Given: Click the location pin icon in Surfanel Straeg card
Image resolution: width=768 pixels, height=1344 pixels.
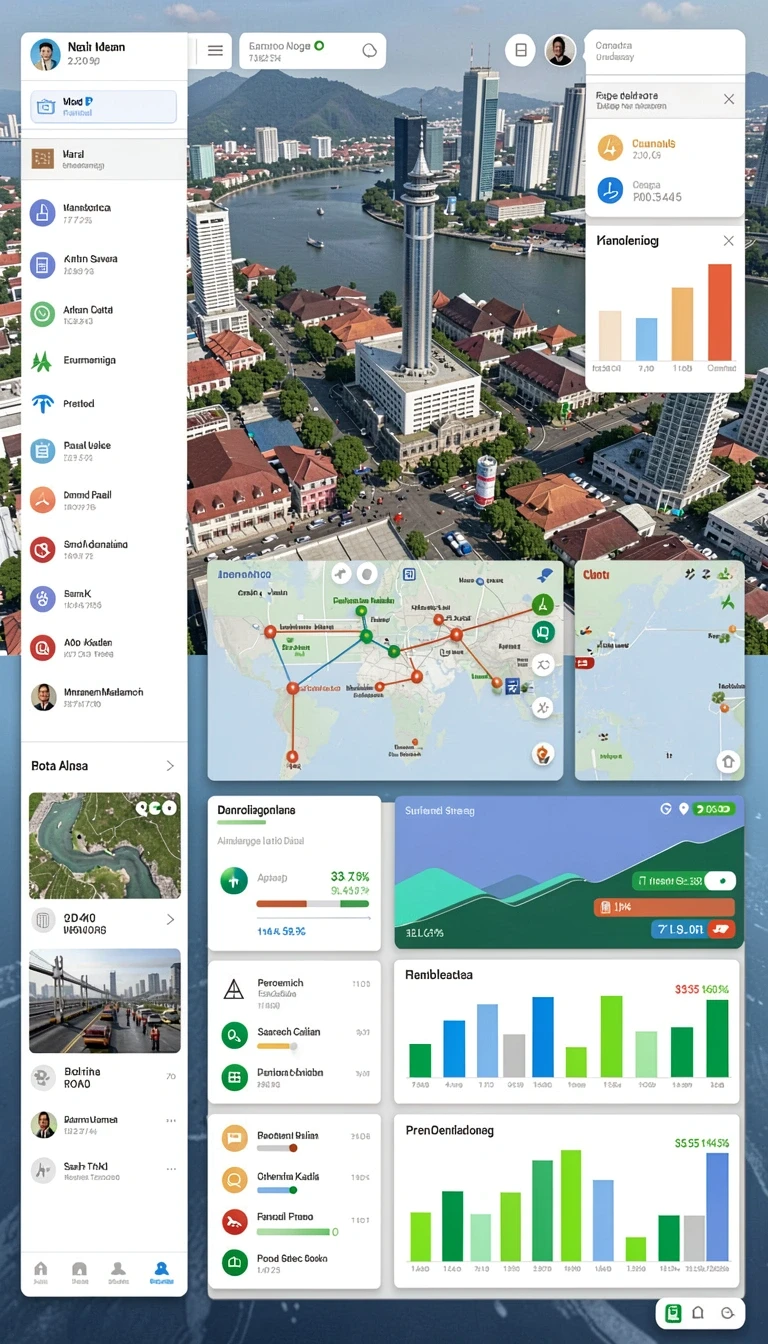Looking at the screenshot, I should (684, 809).
